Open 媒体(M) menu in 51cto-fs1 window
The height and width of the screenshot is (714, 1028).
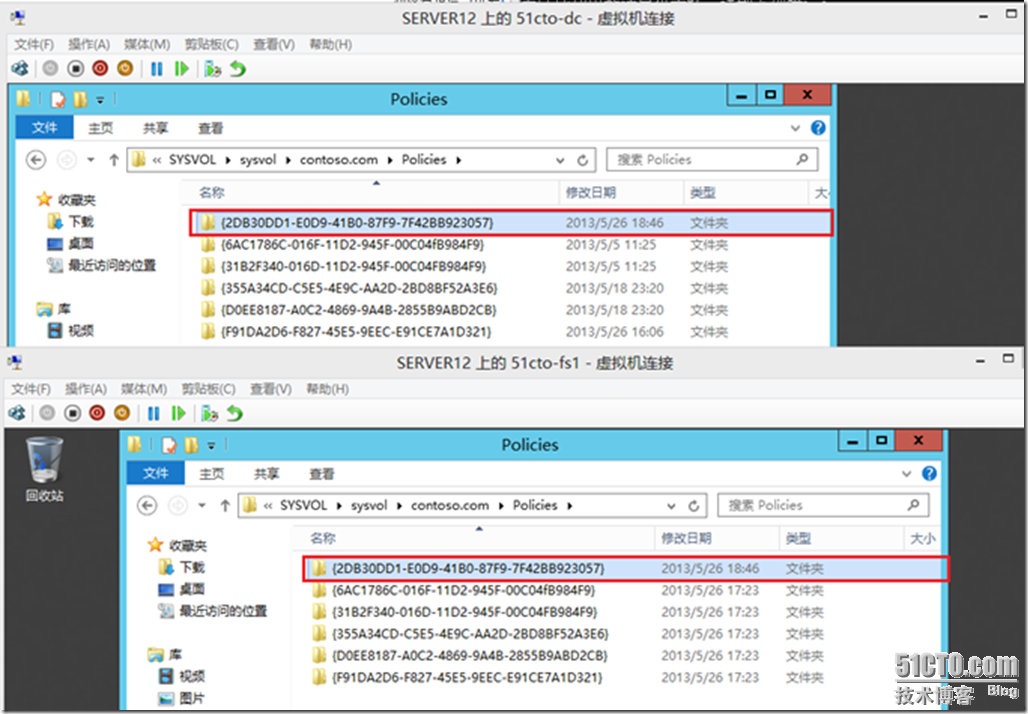click(x=144, y=389)
